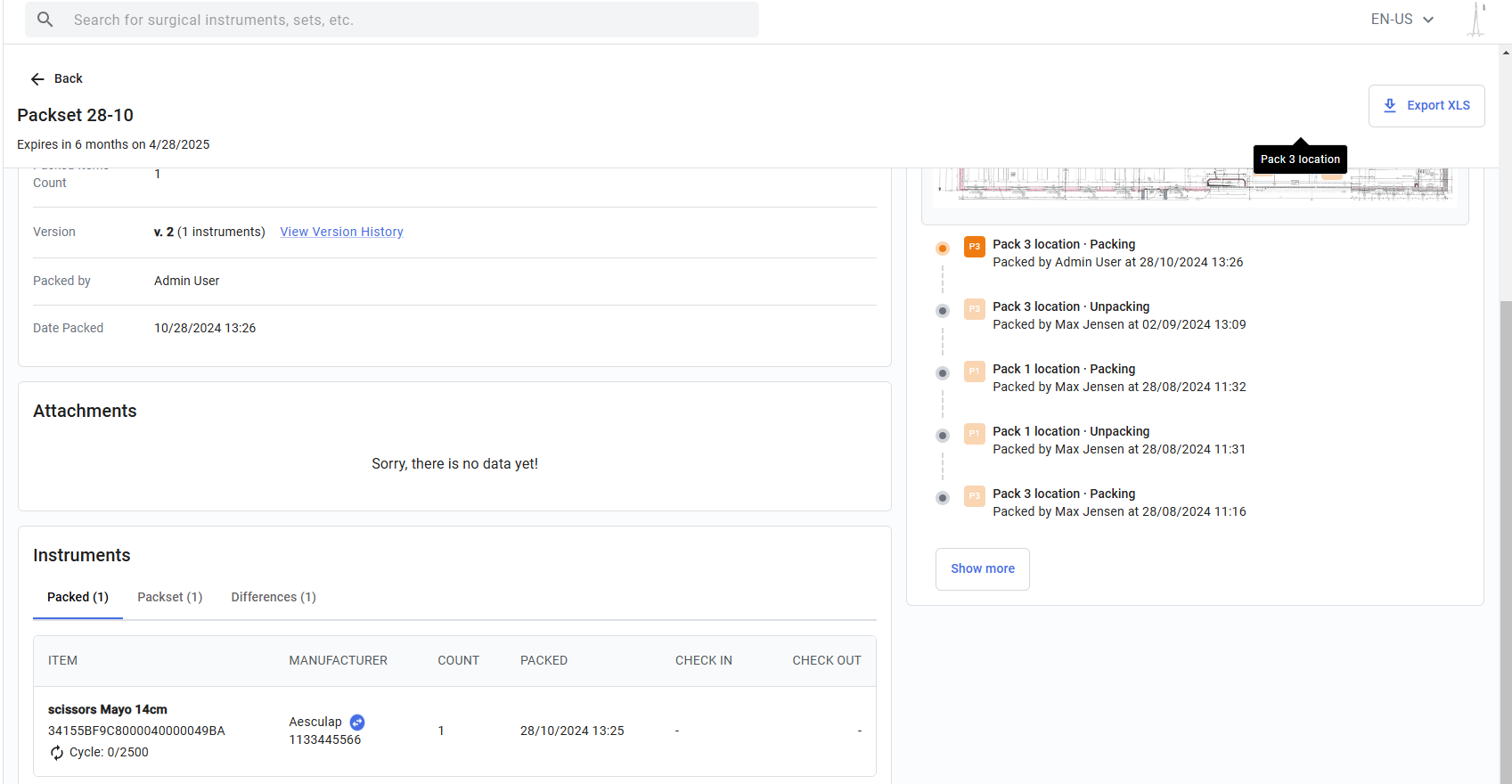Select the scissors Mayo 14cm item

click(x=108, y=710)
